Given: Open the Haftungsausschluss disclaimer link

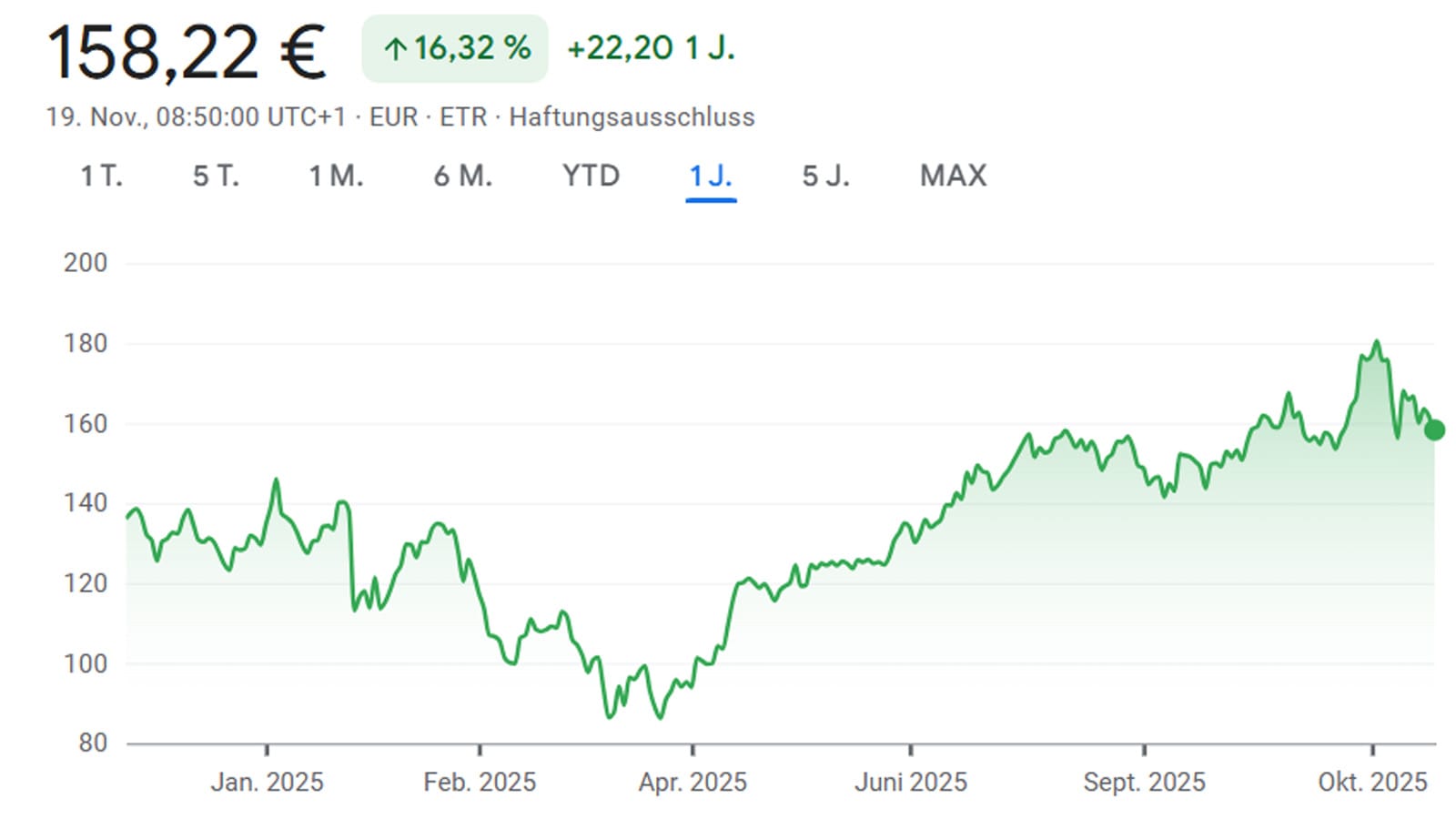Looking at the screenshot, I should coord(632,117).
